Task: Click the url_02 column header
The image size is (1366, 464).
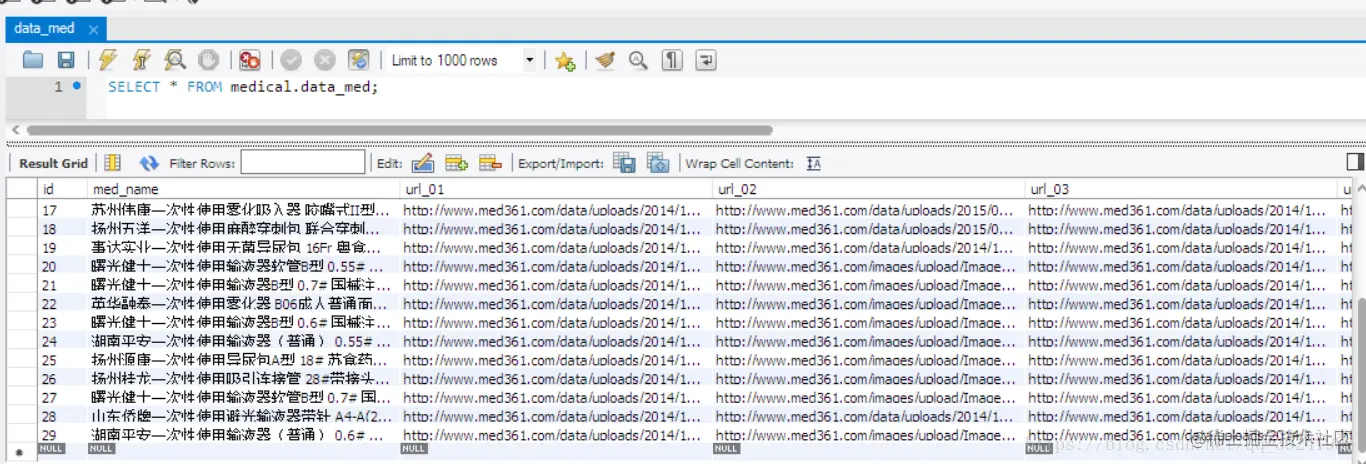Action: [x=868, y=189]
